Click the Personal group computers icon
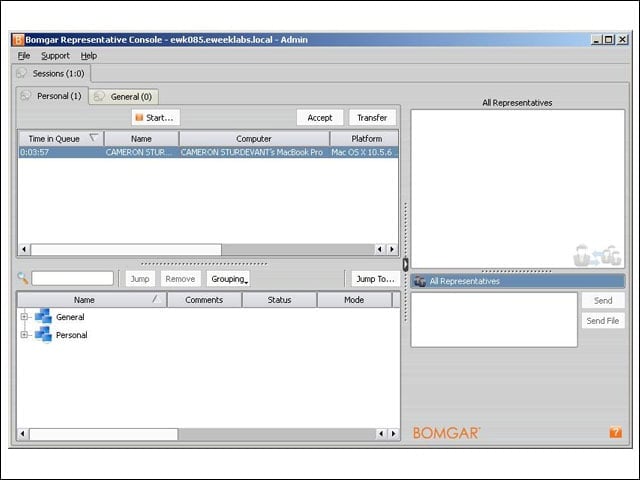Screen dimensions: 640x480 click(43, 334)
